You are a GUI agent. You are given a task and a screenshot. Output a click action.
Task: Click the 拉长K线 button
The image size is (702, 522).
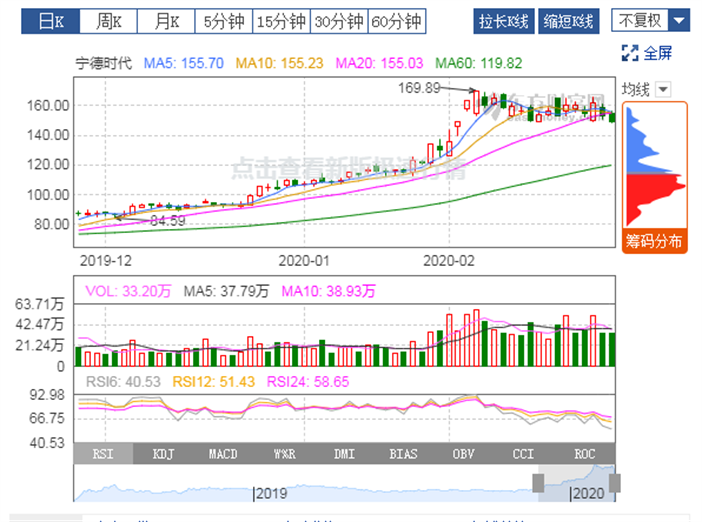(x=504, y=21)
